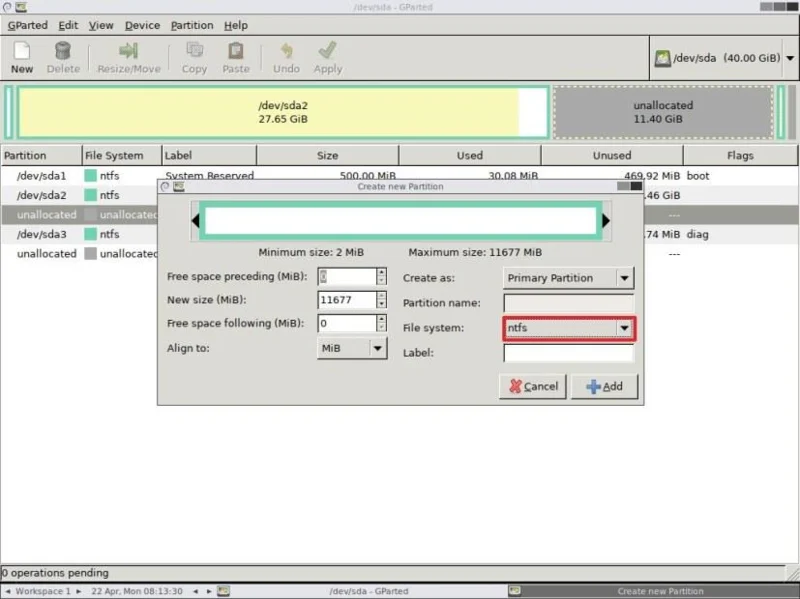Open the Edit menu
The height and width of the screenshot is (599, 800).
[x=68, y=25]
